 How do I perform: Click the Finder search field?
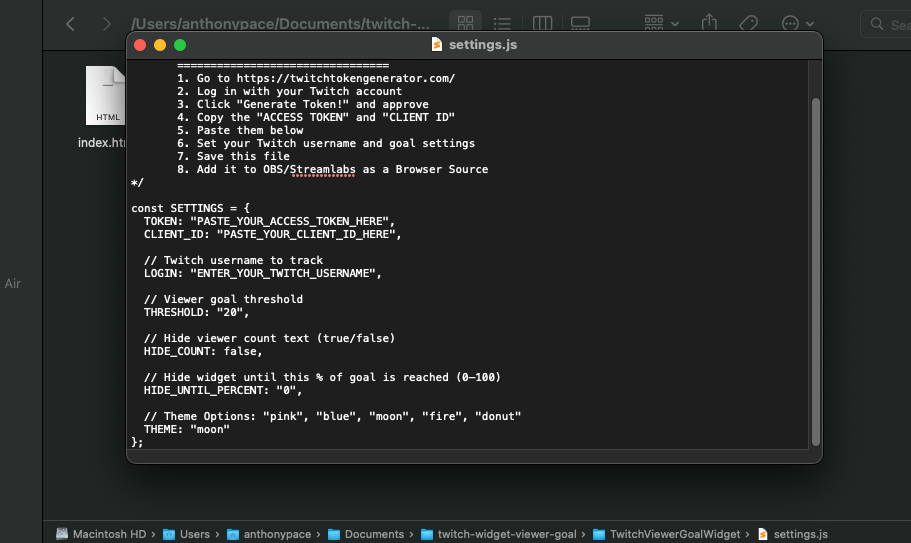885,24
